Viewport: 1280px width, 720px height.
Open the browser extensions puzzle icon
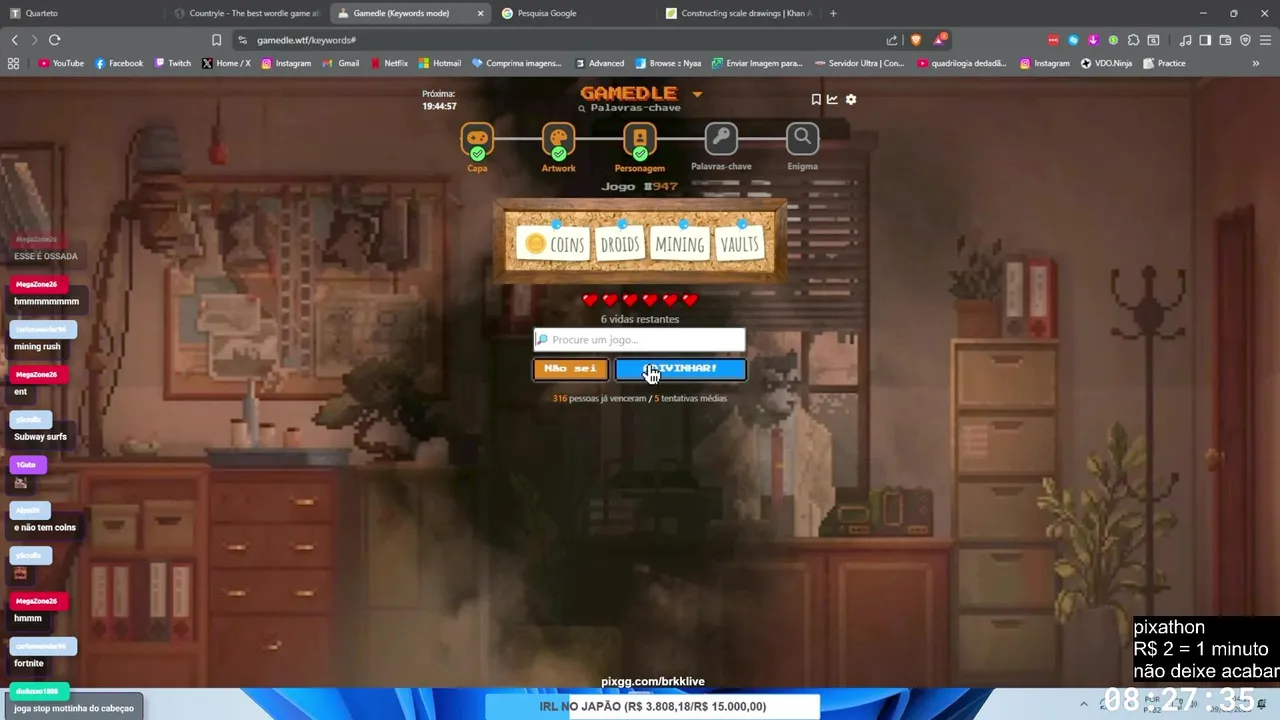[x=1133, y=40]
